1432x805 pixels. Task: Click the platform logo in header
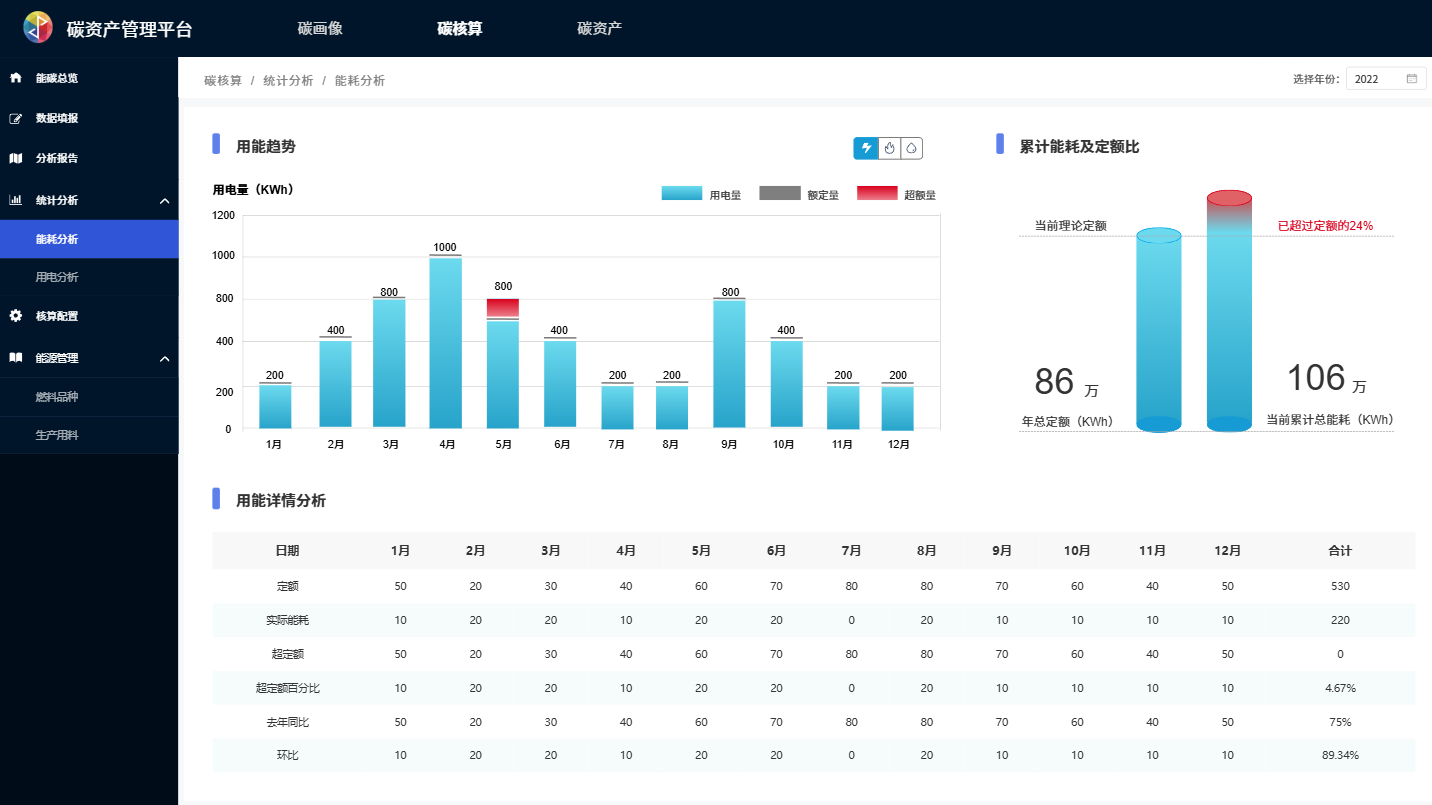38,28
